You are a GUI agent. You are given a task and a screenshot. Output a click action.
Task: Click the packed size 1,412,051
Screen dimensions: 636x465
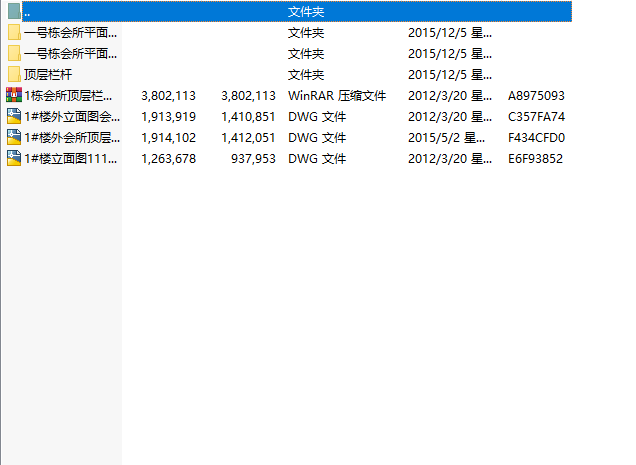(248, 138)
